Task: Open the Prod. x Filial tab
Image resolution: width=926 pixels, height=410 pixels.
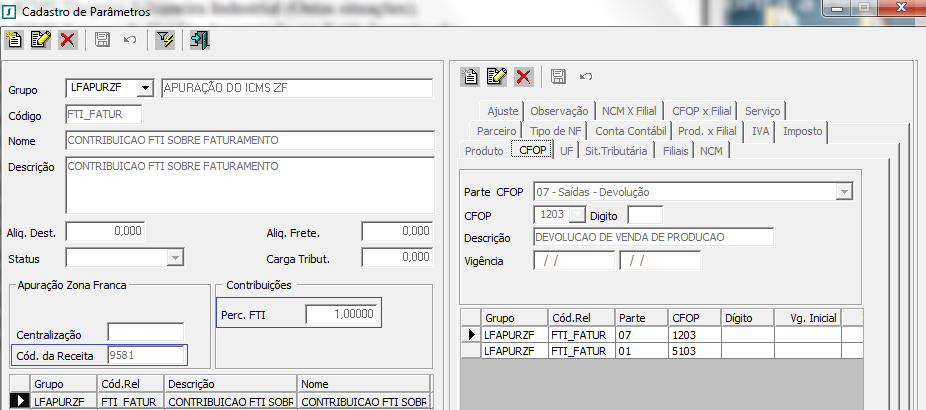Action: click(707, 131)
